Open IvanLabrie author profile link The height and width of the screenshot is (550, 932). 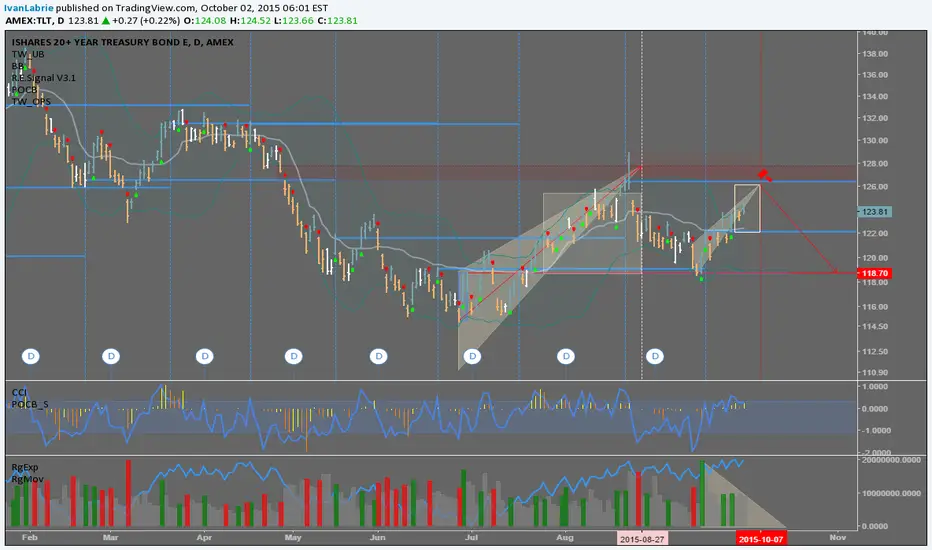(x=29, y=8)
